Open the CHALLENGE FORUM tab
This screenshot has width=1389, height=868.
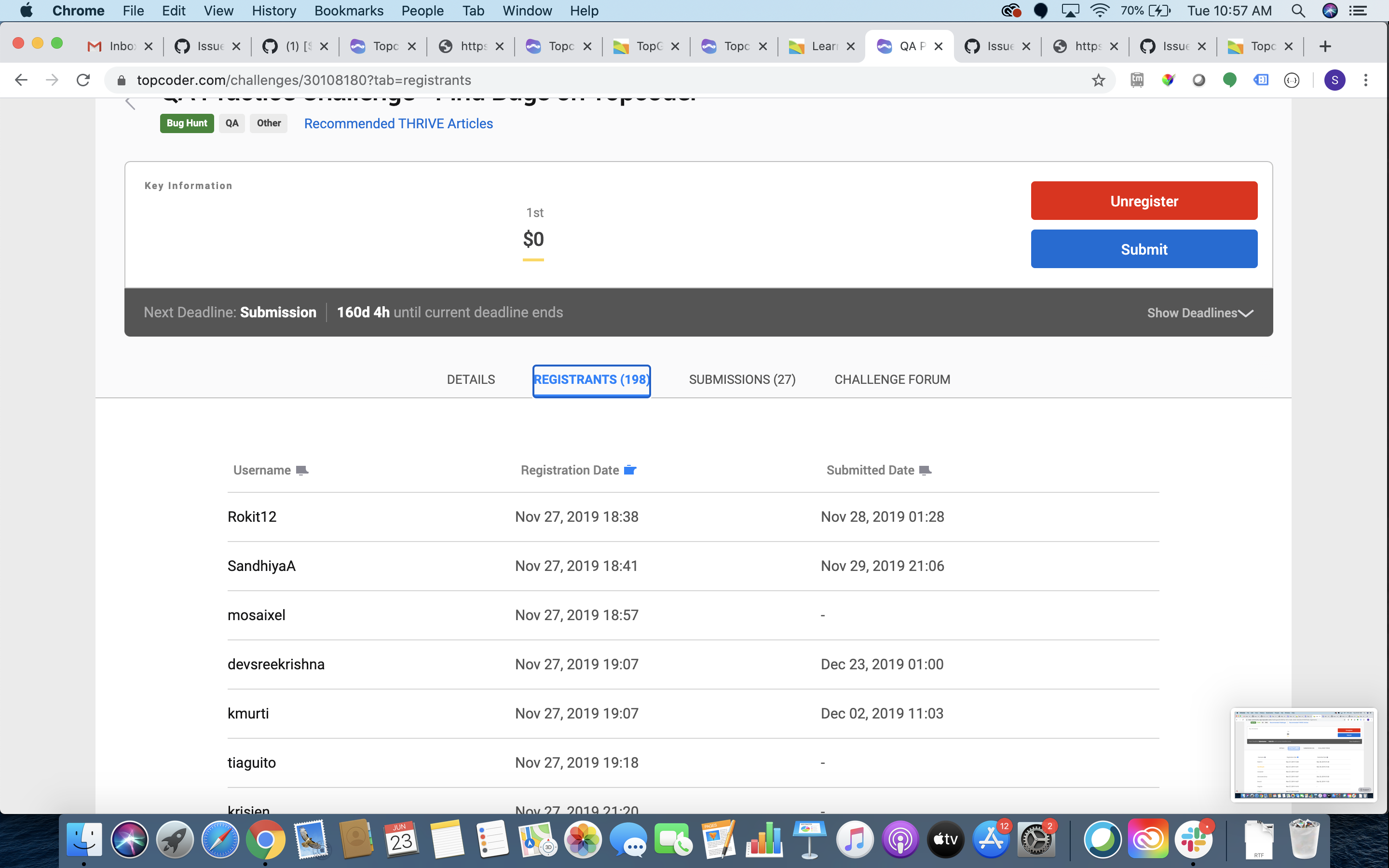[892, 380]
